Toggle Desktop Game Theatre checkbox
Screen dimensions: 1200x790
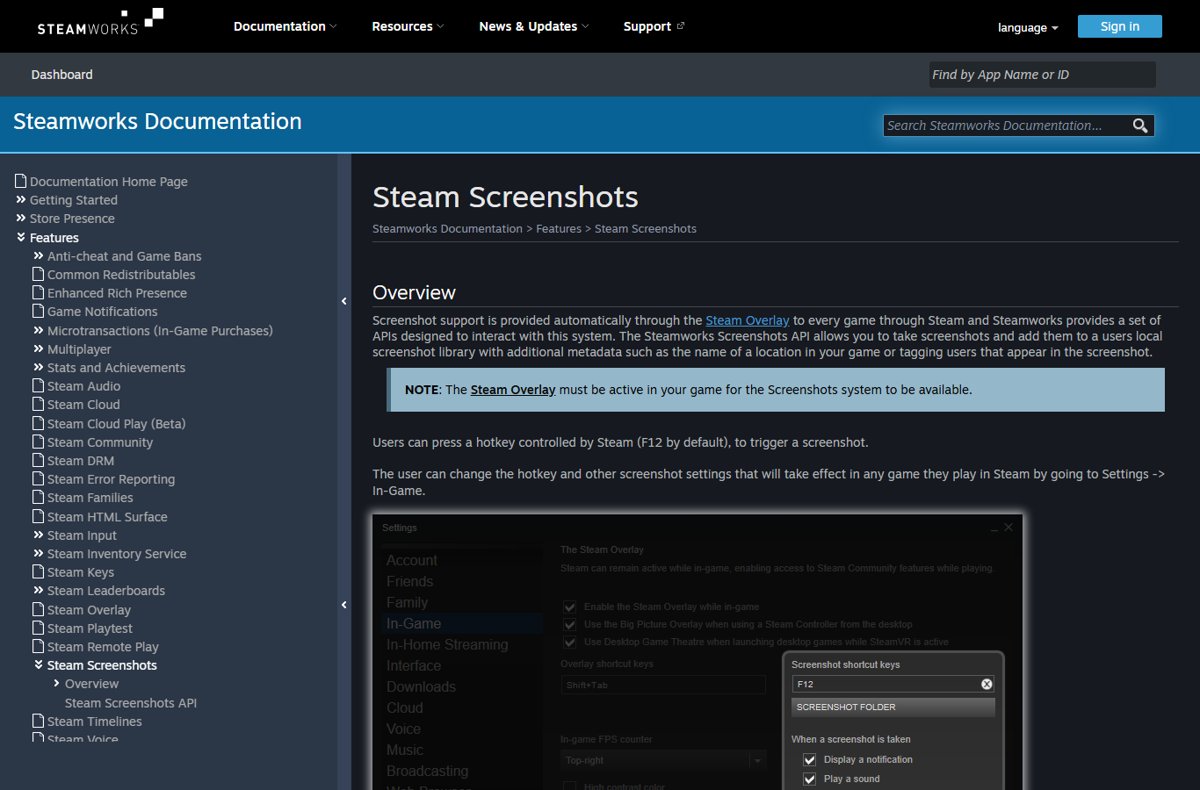tap(569, 642)
